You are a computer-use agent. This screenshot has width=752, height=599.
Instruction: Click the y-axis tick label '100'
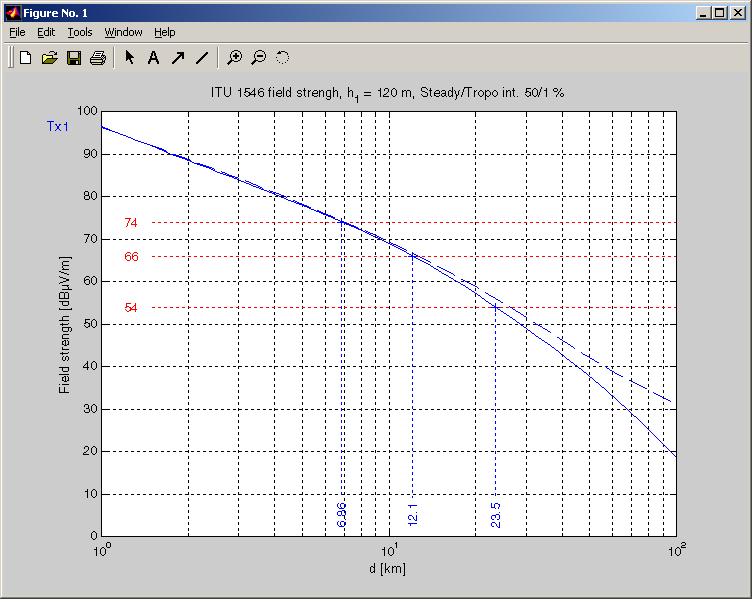[87, 111]
